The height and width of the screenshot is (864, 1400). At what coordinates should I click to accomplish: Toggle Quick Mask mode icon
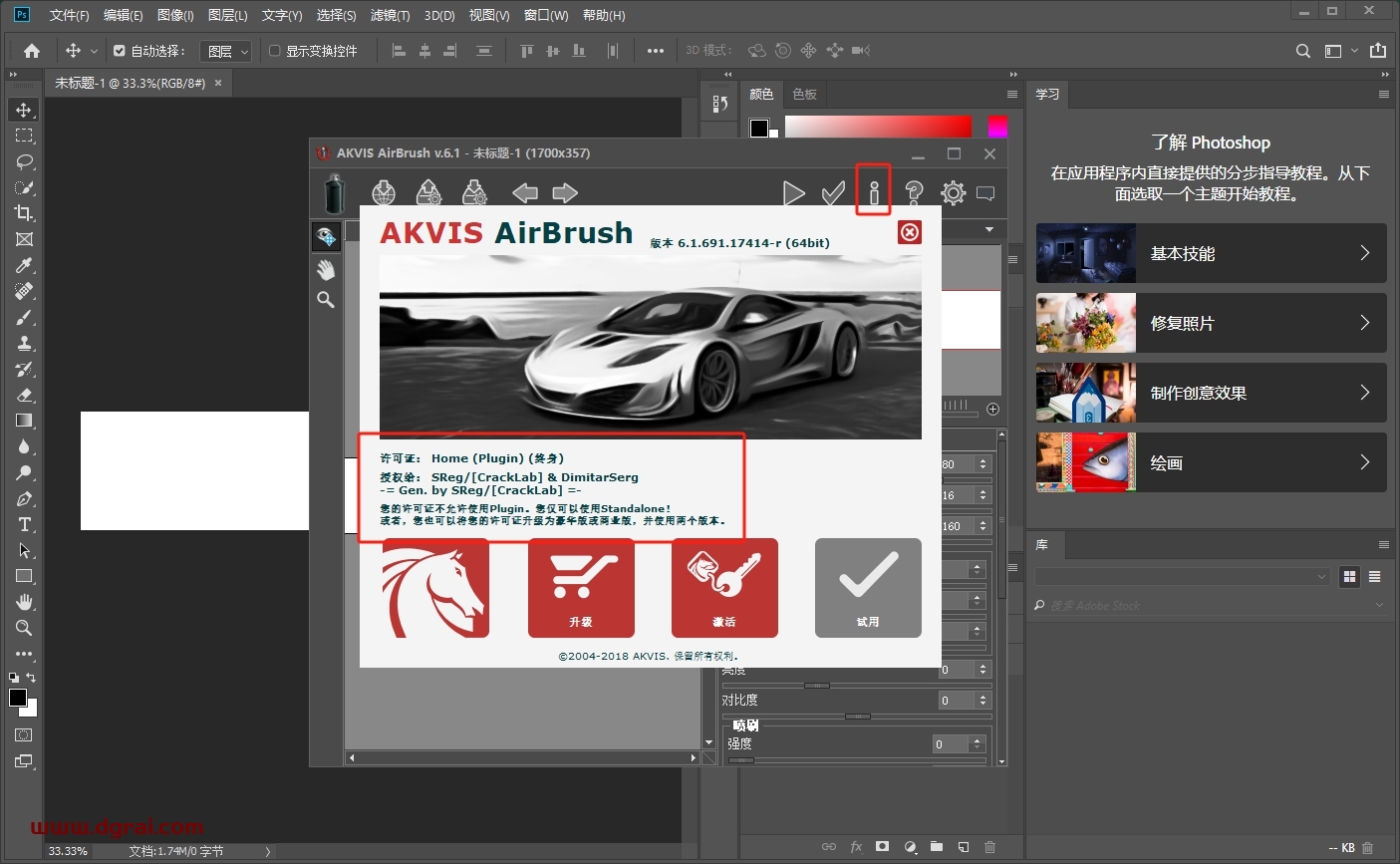(24, 735)
